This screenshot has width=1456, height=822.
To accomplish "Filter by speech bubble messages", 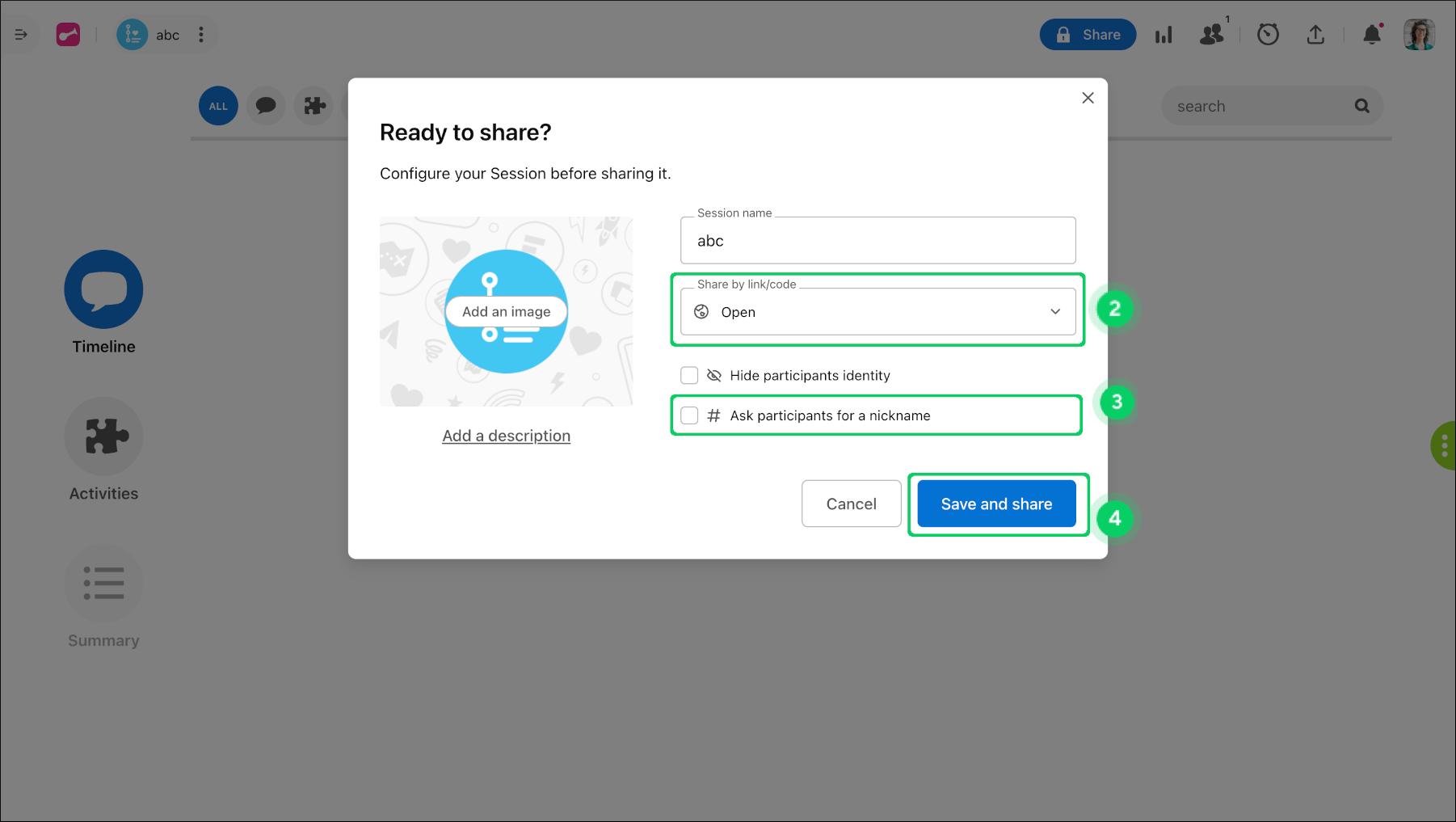I will pyautogui.click(x=266, y=106).
